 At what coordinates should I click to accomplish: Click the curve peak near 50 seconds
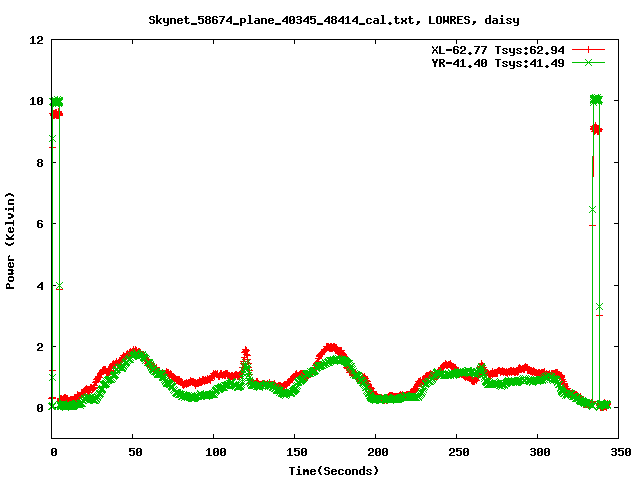tap(135, 350)
